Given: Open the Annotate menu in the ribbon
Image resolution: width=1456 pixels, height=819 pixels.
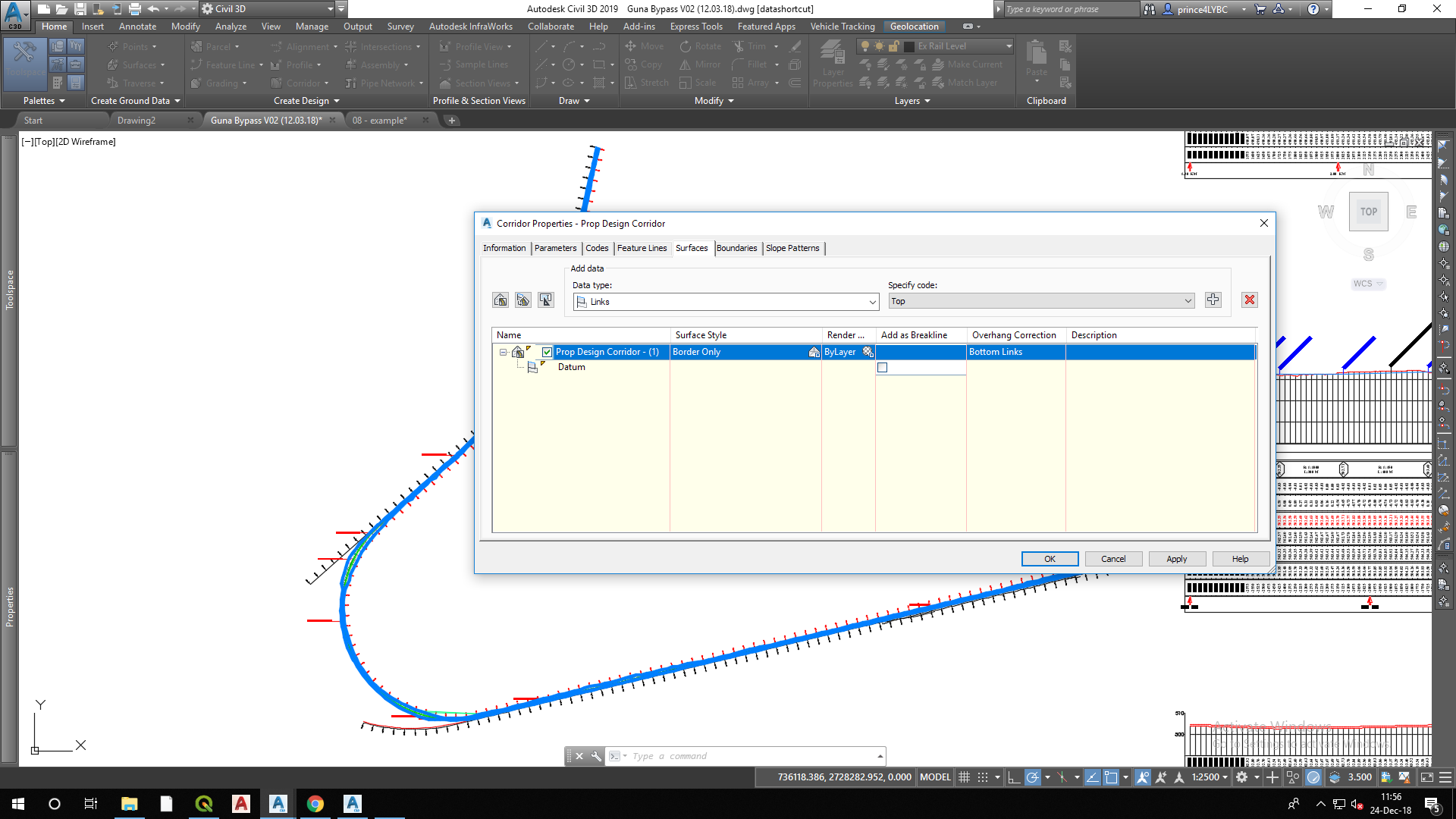Looking at the screenshot, I should point(137,26).
